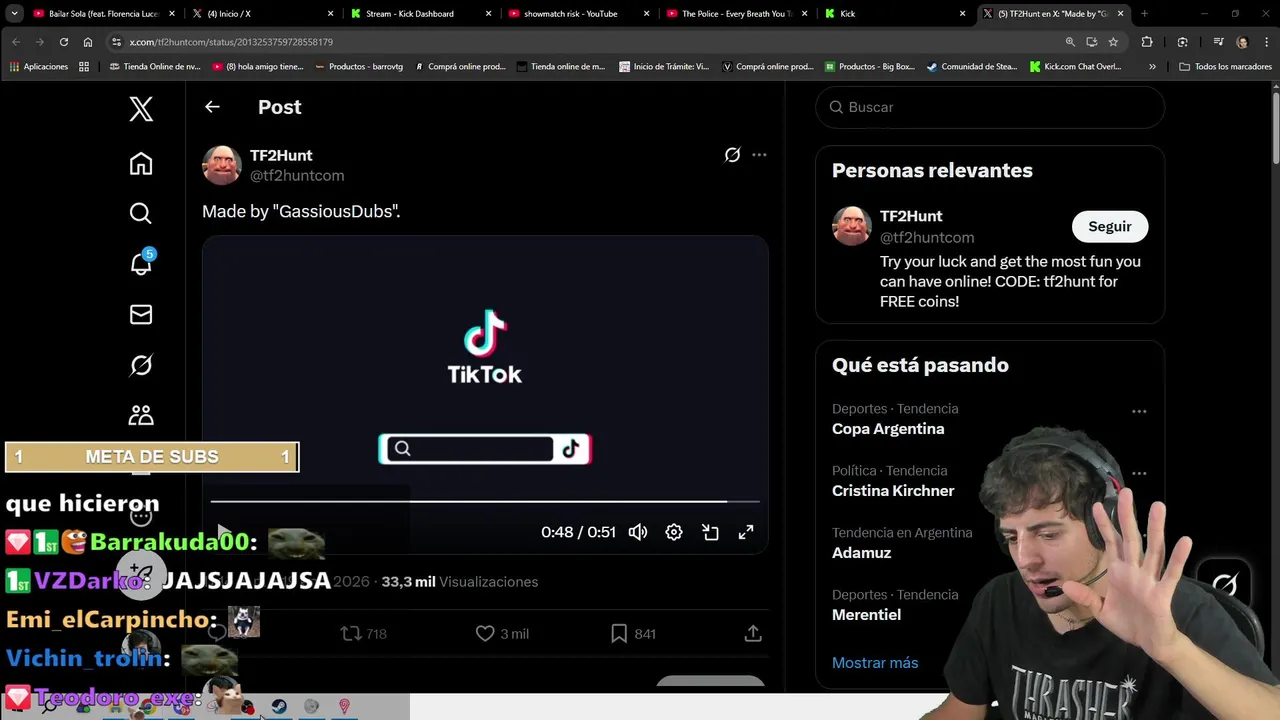Click Grok explain icon on post
The height and width of the screenshot is (720, 1280).
pyautogui.click(x=732, y=155)
